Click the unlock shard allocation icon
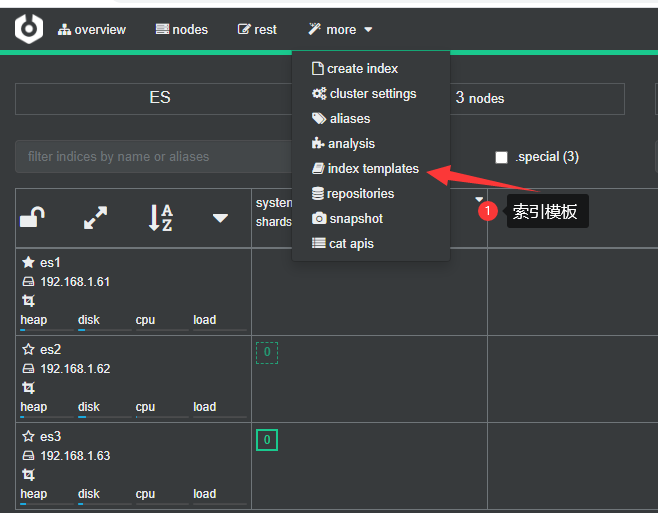The image size is (658, 513). 32,217
